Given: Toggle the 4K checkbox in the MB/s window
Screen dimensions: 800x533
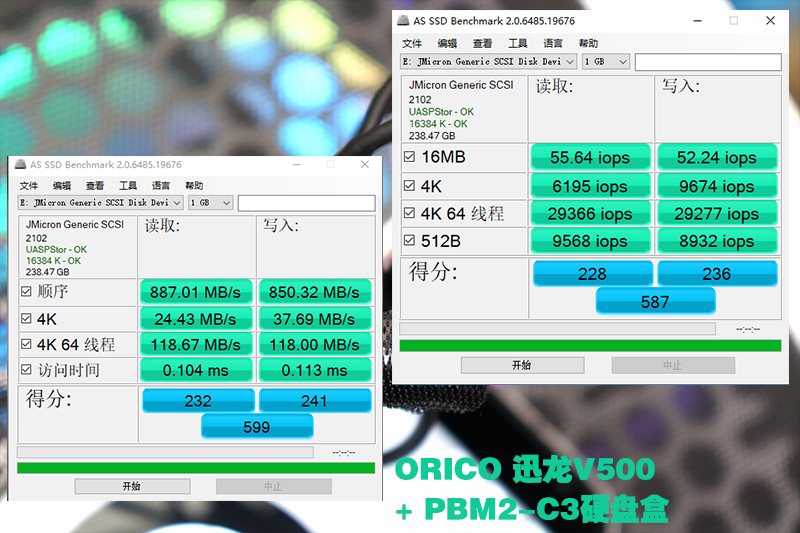Looking at the screenshot, I should tap(26, 319).
